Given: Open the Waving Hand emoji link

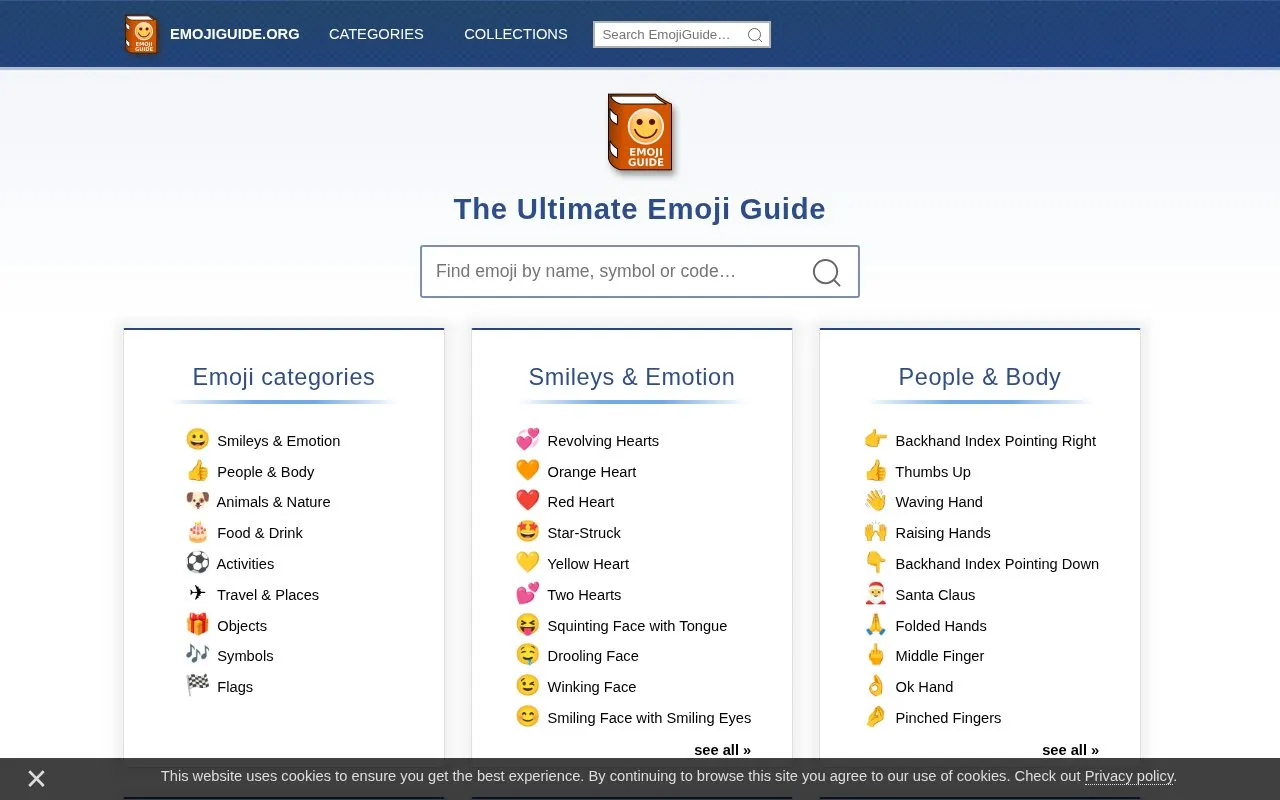Looking at the screenshot, I should 939,502.
